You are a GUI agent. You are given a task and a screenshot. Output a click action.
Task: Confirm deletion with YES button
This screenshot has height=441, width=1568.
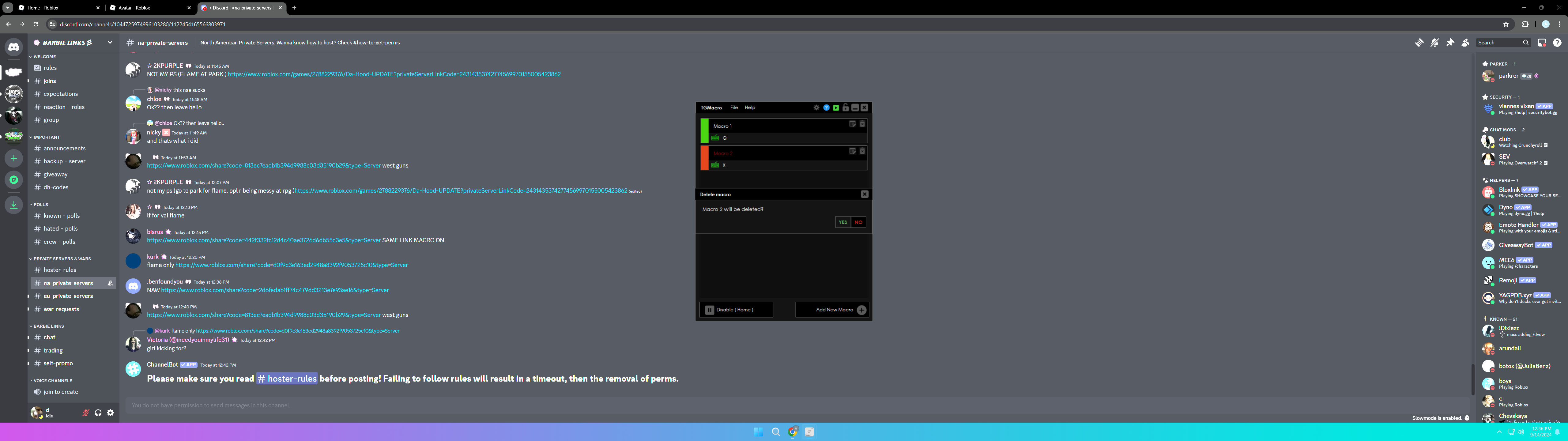[842, 222]
